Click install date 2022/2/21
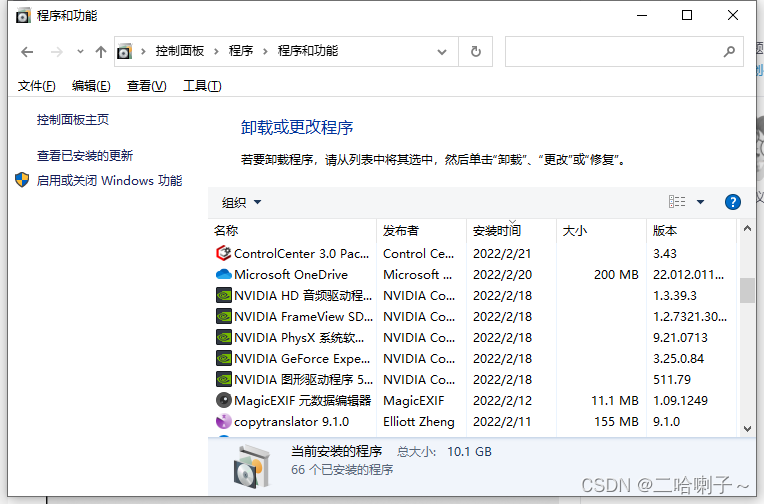 click(x=502, y=253)
